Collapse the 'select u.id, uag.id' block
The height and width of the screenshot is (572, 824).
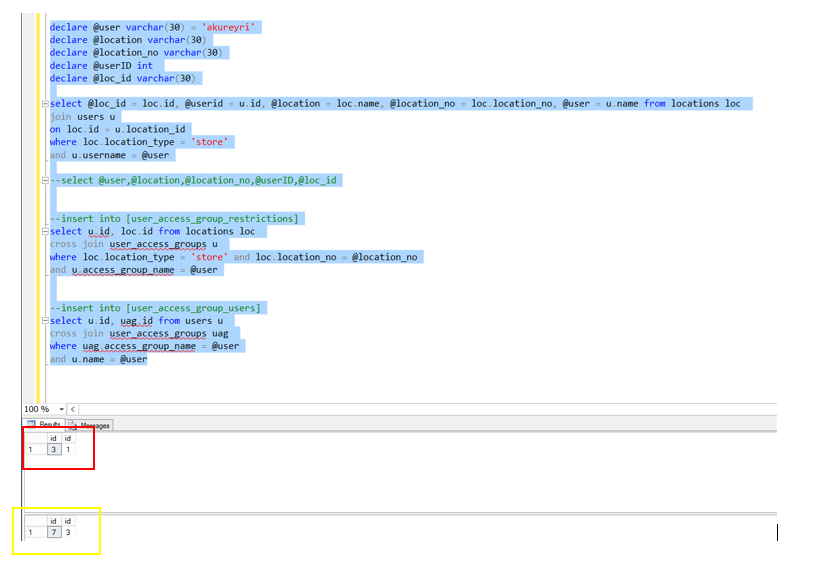45,321
